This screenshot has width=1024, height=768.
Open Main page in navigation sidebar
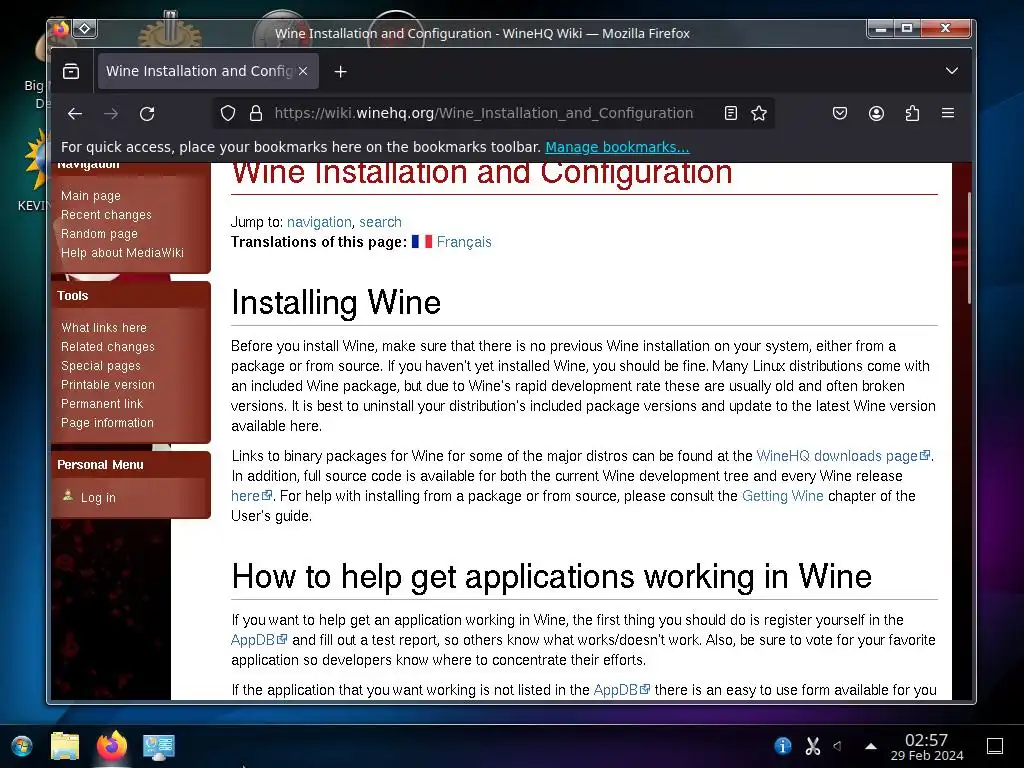(x=91, y=195)
